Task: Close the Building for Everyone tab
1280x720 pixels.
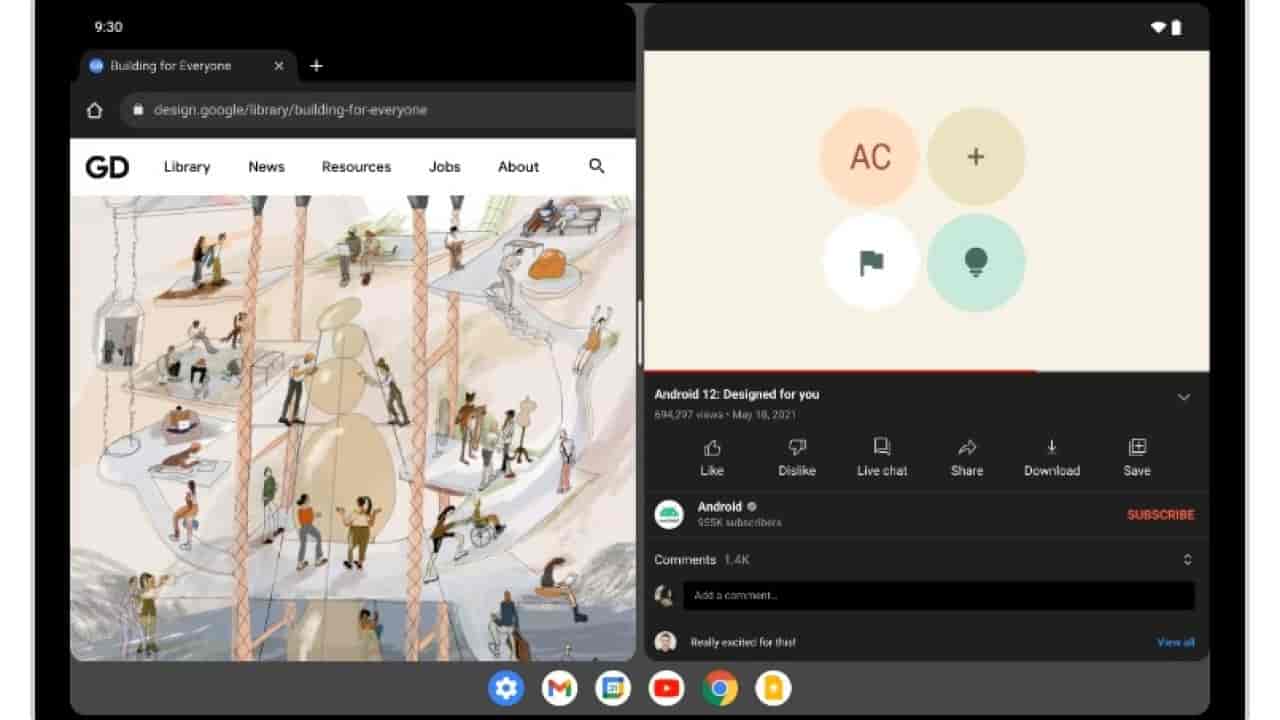Action: pos(279,66)
